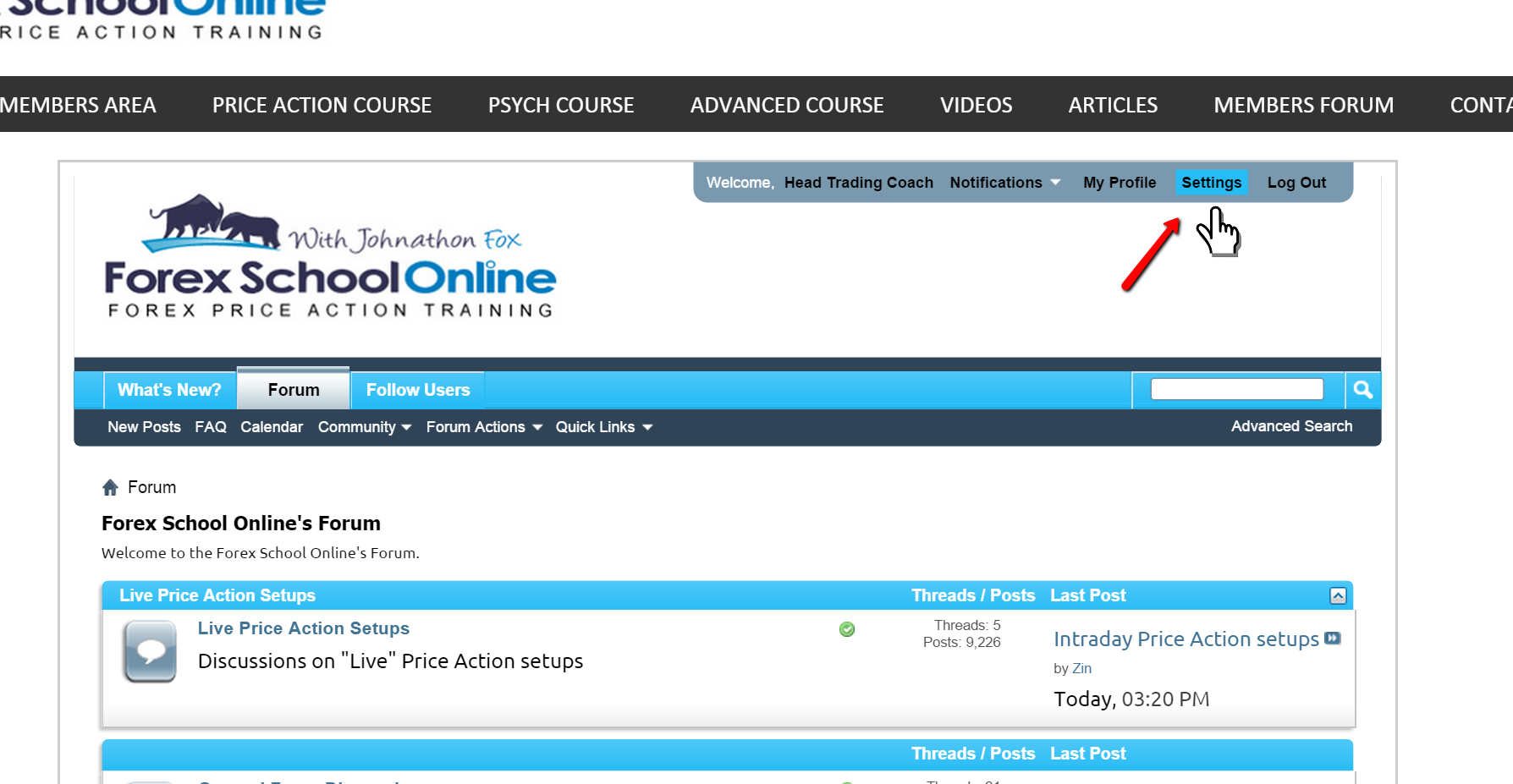Click the Forex School Online bulls logo
1513x784 pixels.
point(330,256)
